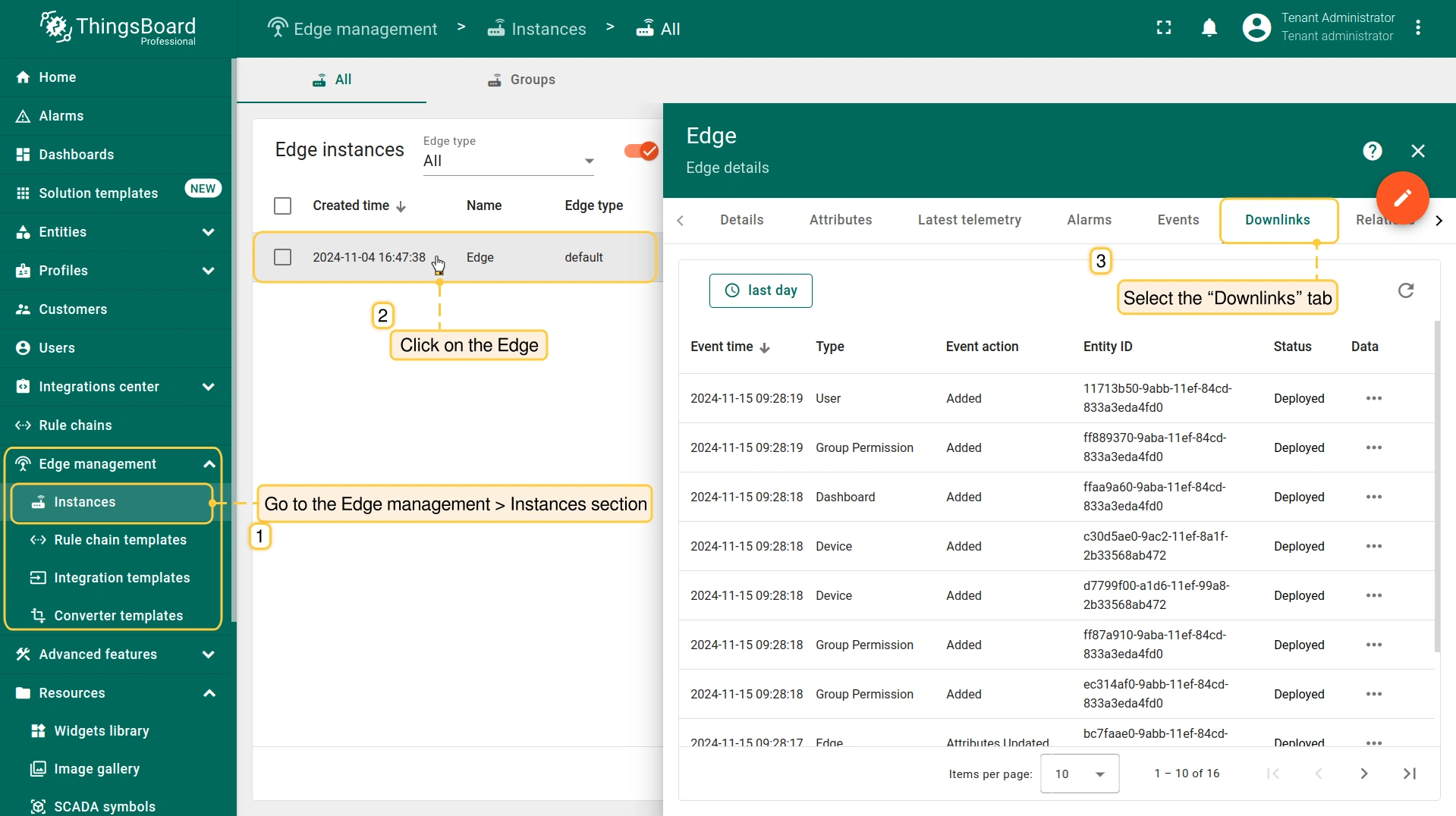Select all edge instances checkbox
The width and height of the screenshot is (1456, 816).
point(282,206)
